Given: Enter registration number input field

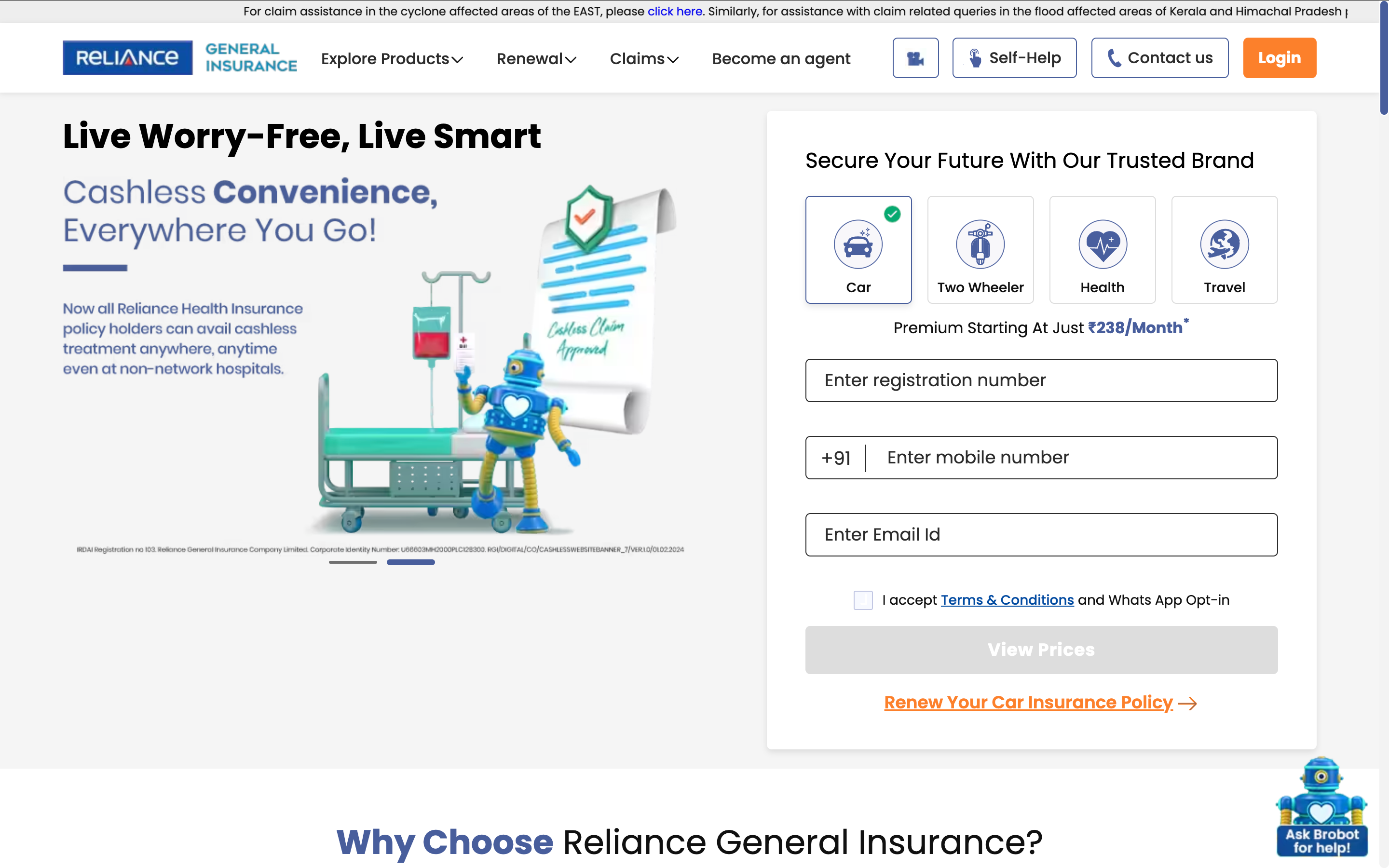Looking at the screenshot, I should click(1041, 380).
